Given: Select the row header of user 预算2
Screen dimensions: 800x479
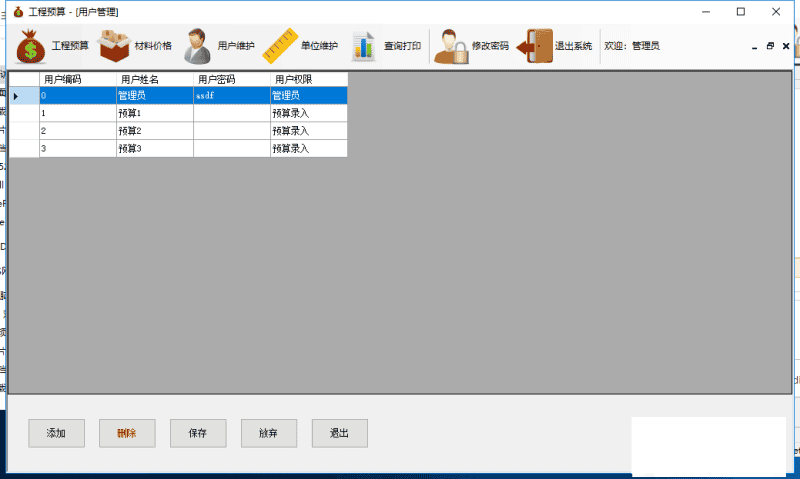Looking at the screenshot, I should coord(24,131).
